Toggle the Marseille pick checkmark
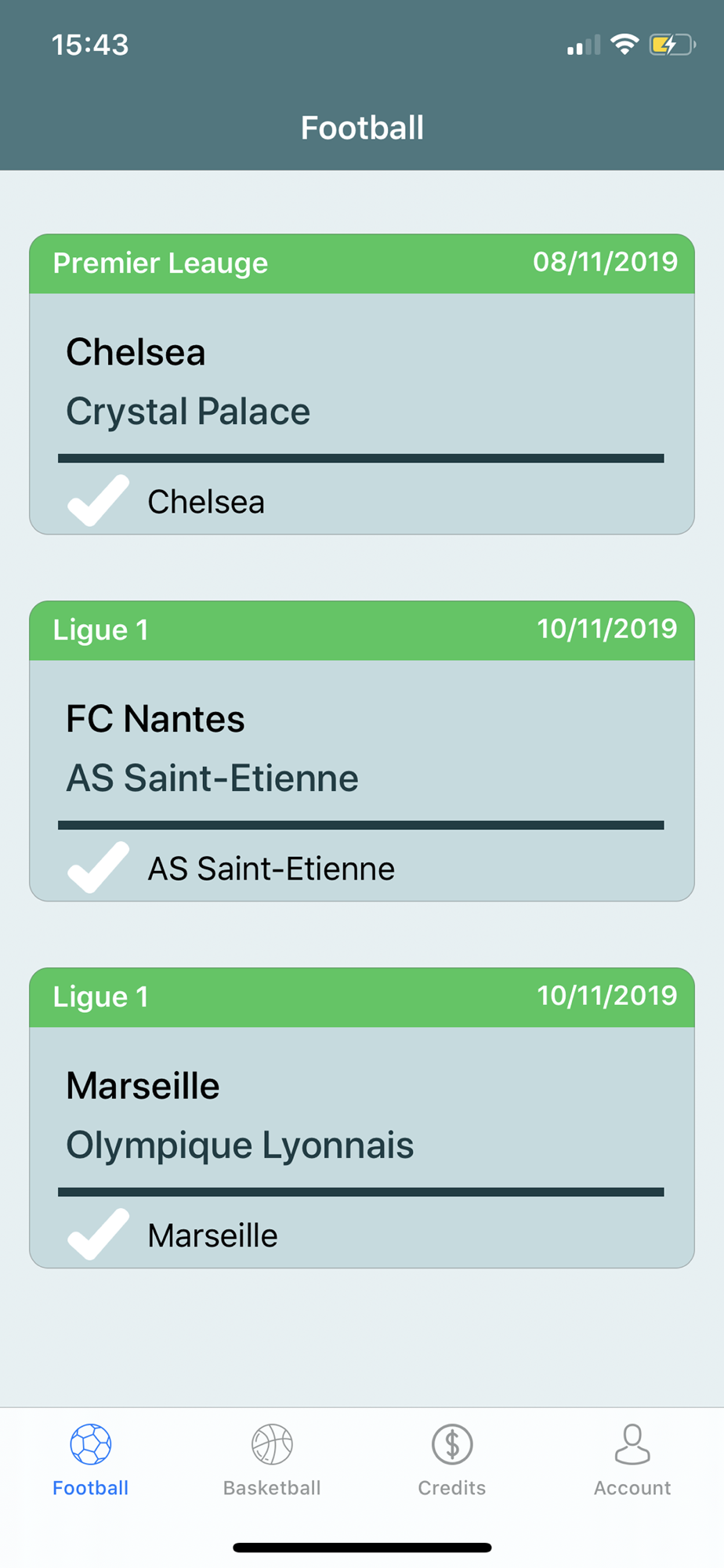This screenshot has width=724, height=1568. coord(98,1234)
